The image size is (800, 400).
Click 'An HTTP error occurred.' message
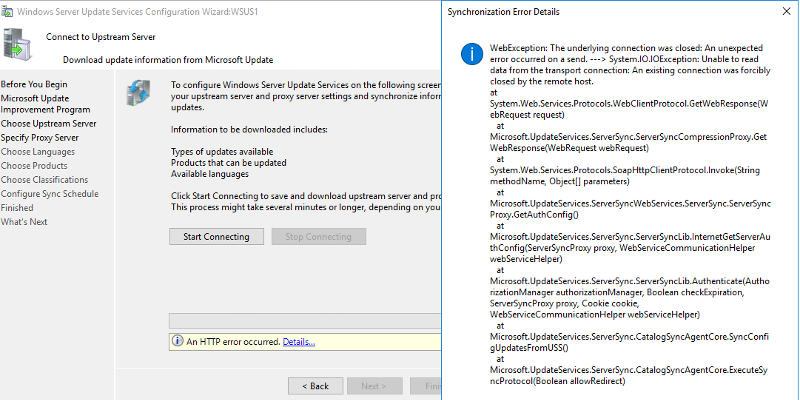[x=234, y=342]
